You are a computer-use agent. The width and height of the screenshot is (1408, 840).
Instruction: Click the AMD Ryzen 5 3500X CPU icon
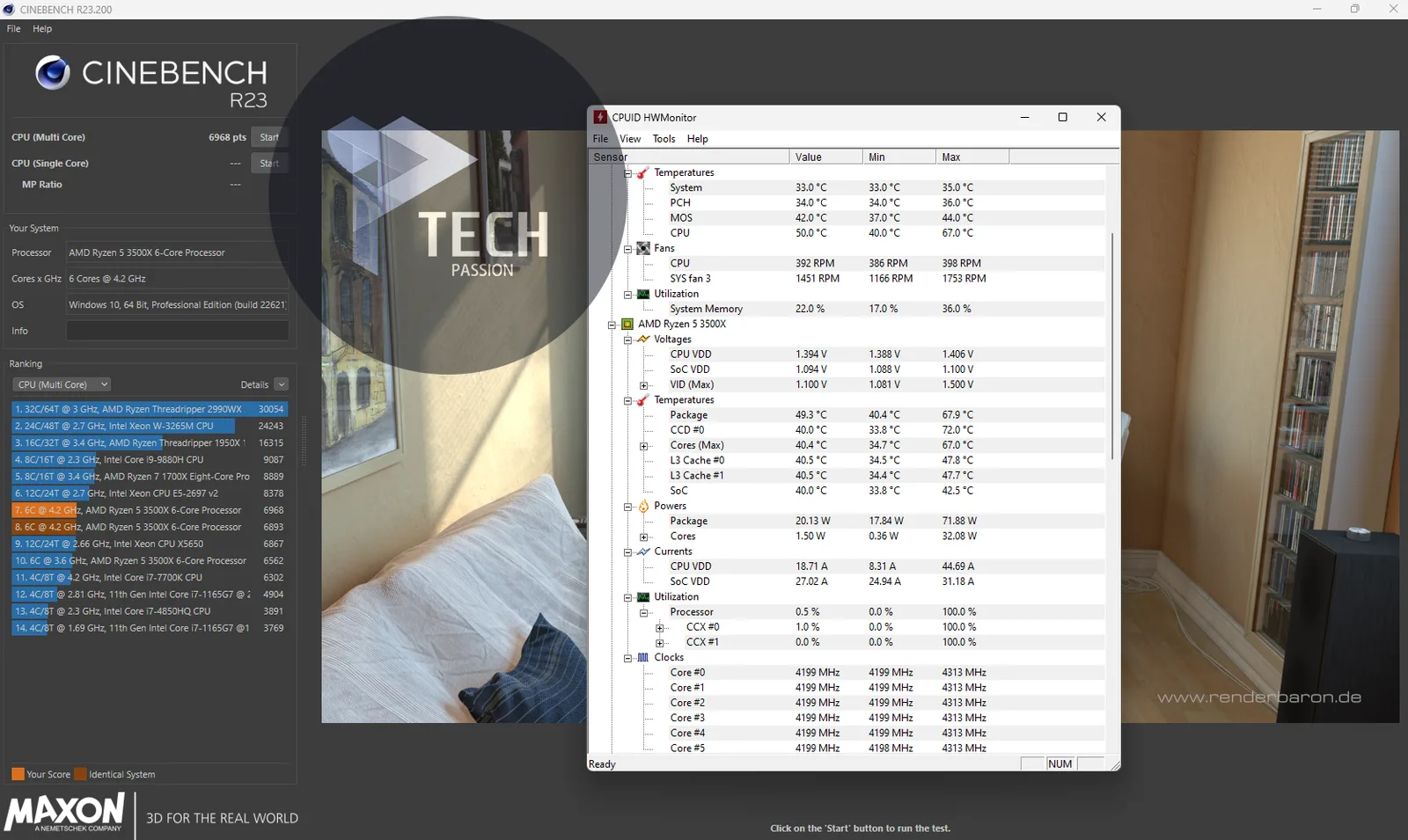click(x=627, y=324)
